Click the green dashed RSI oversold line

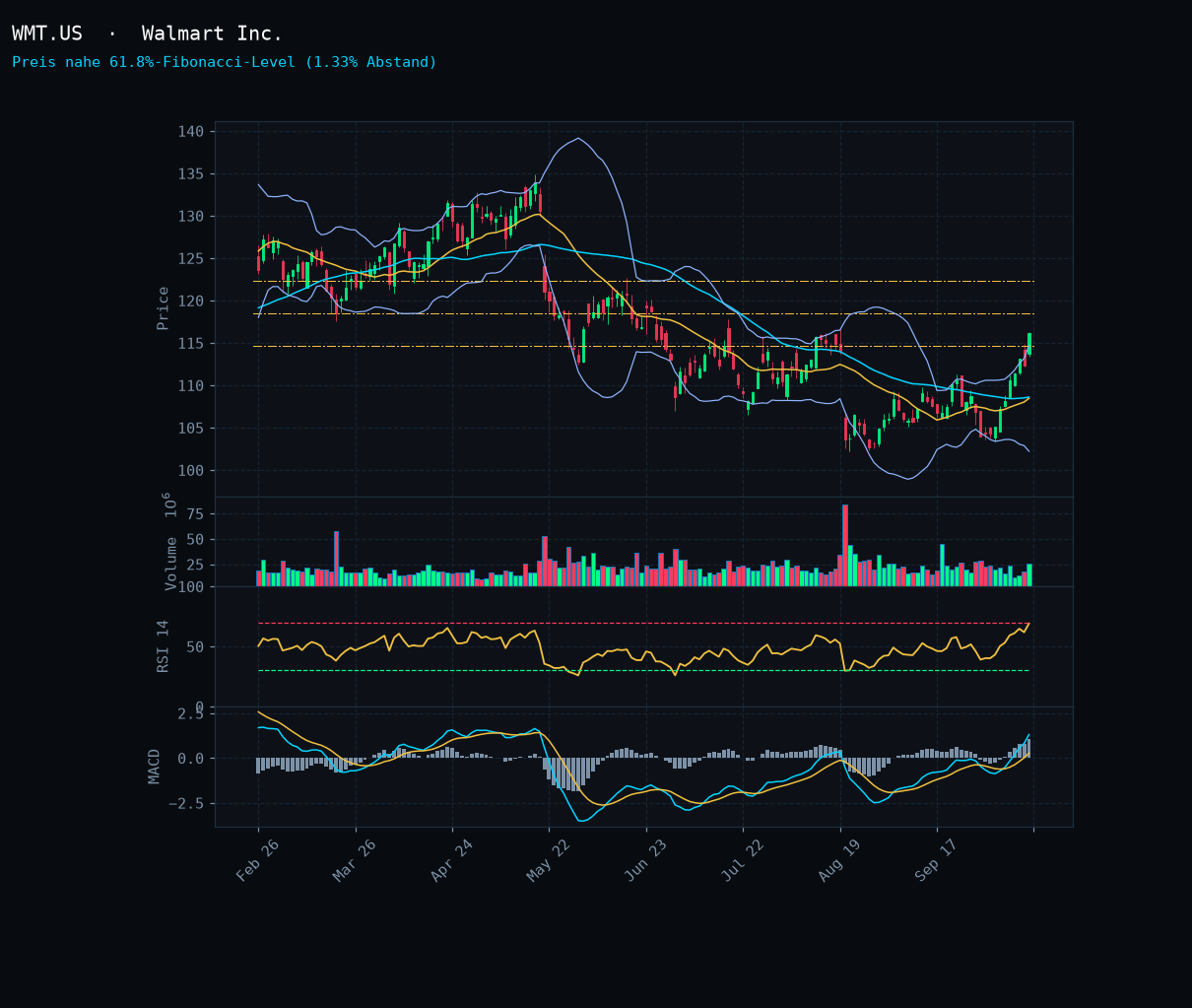click(x=643, y=671)
